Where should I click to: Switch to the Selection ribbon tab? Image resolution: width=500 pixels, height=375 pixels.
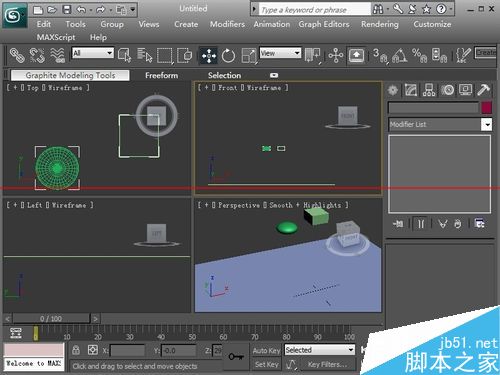tap(224, 75)
